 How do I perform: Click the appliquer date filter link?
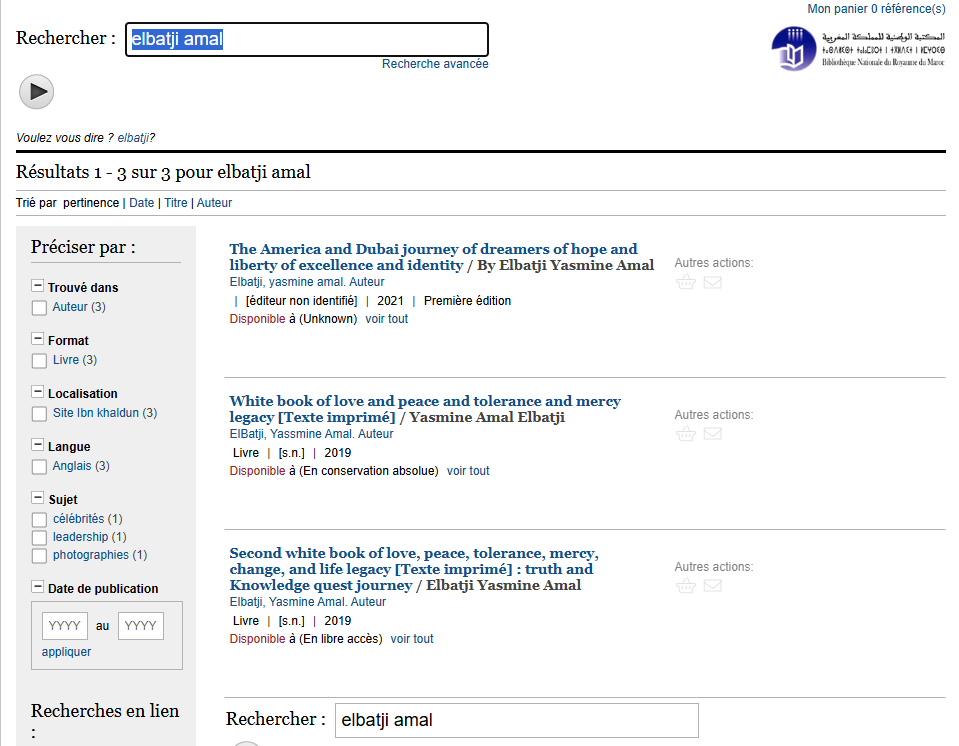pyautogui.click(x=66, y=652)
